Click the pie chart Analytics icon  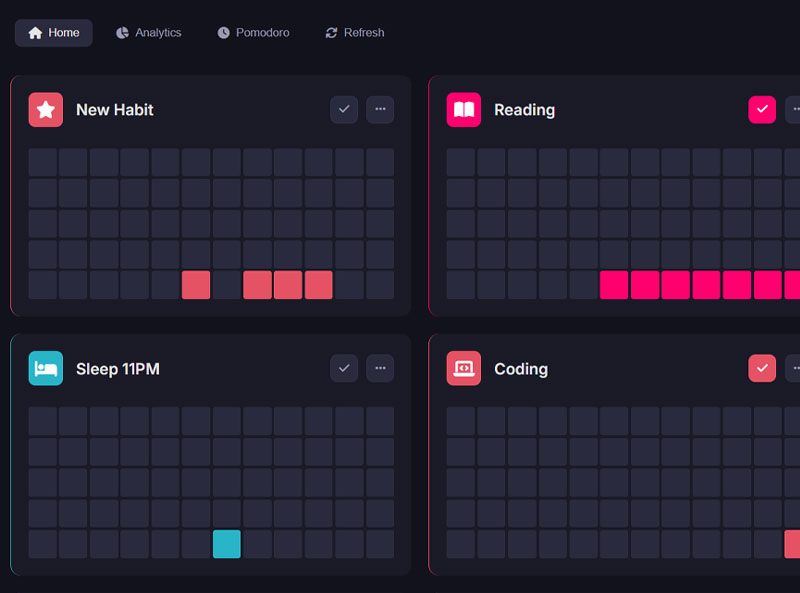pos(122,33)
